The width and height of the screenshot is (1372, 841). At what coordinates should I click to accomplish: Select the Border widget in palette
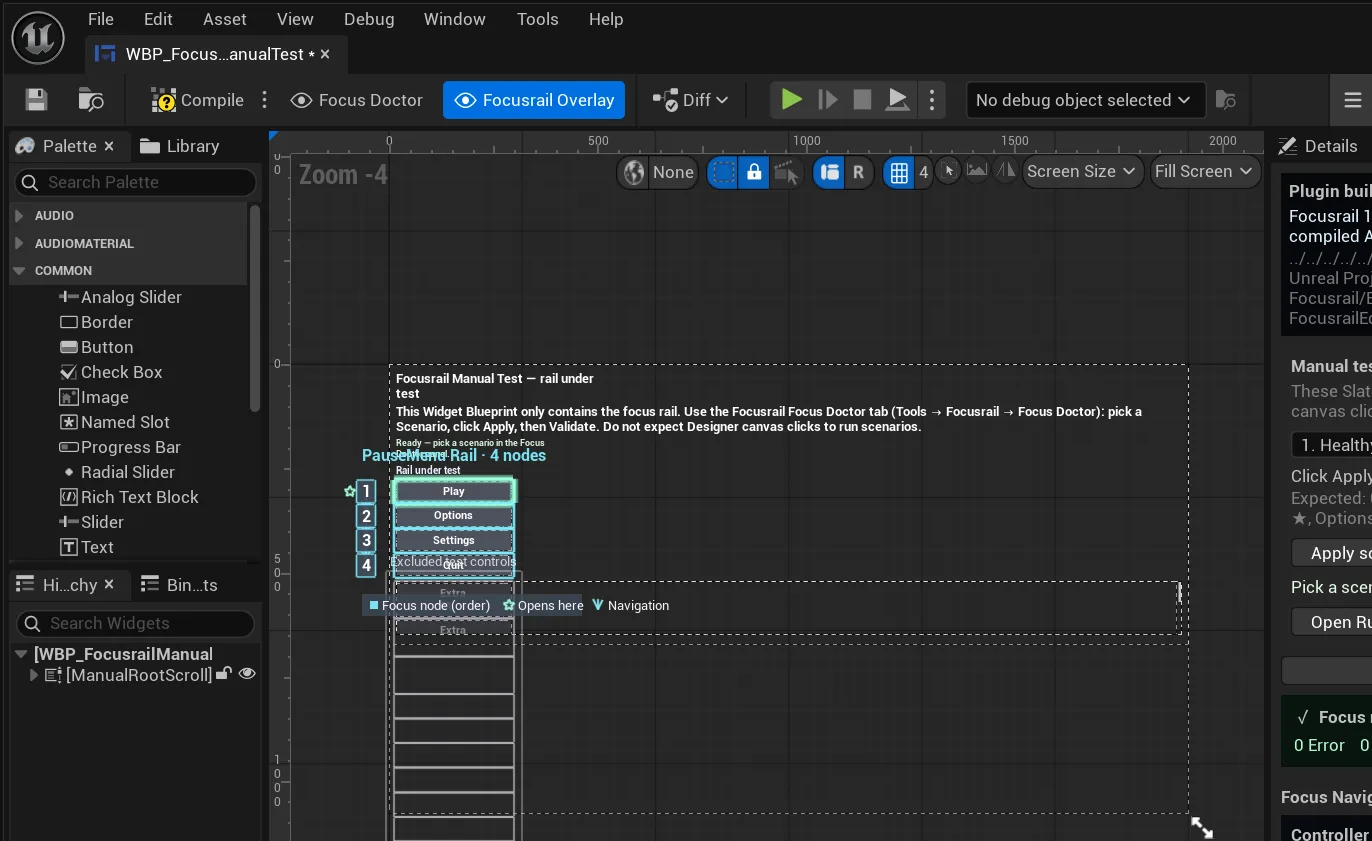(x=96, y=322)
